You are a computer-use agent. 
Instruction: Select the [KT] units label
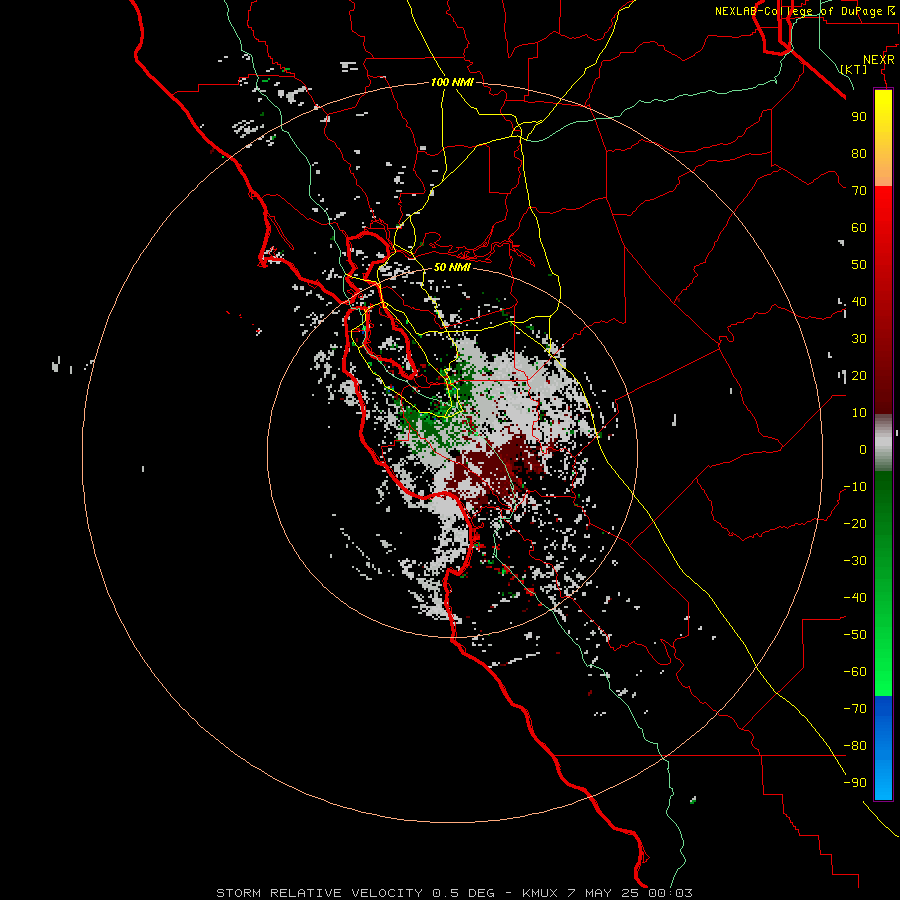(854, 69)
